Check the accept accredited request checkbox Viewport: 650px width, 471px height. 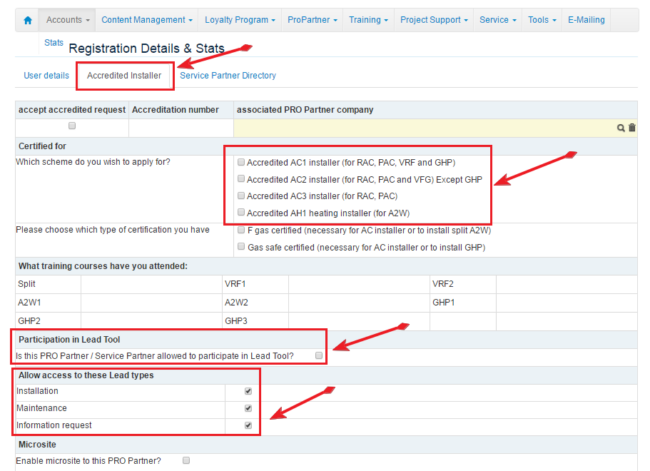point(71,127)
